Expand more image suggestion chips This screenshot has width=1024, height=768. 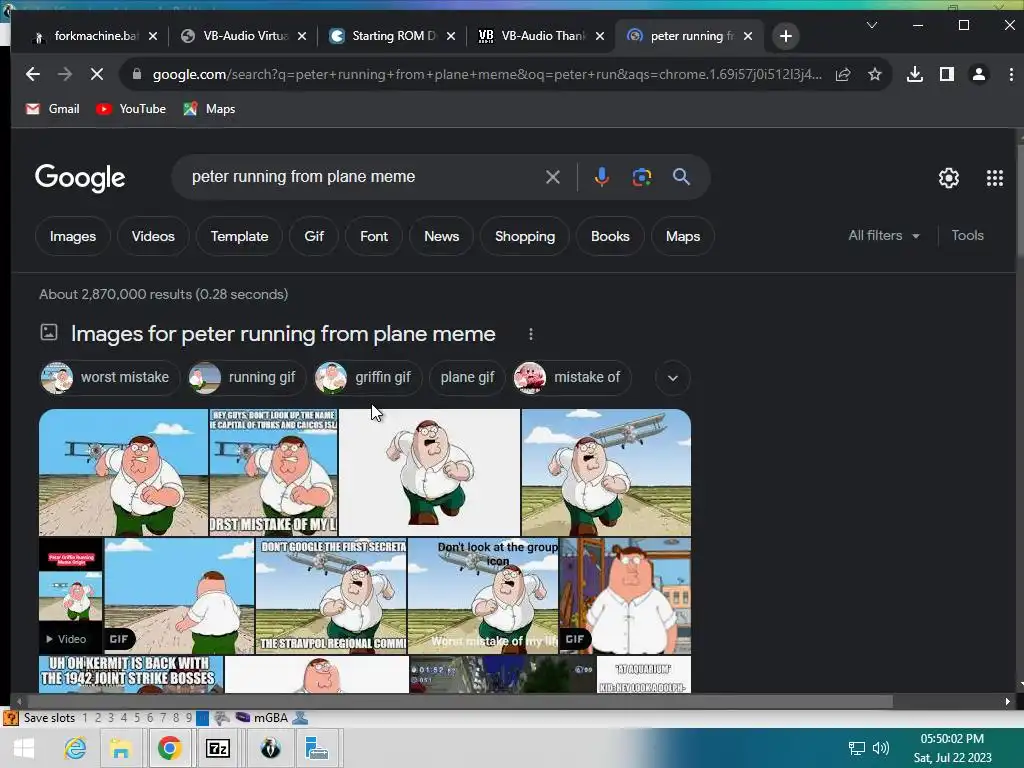pyautogui.click(x=673, y=378)
